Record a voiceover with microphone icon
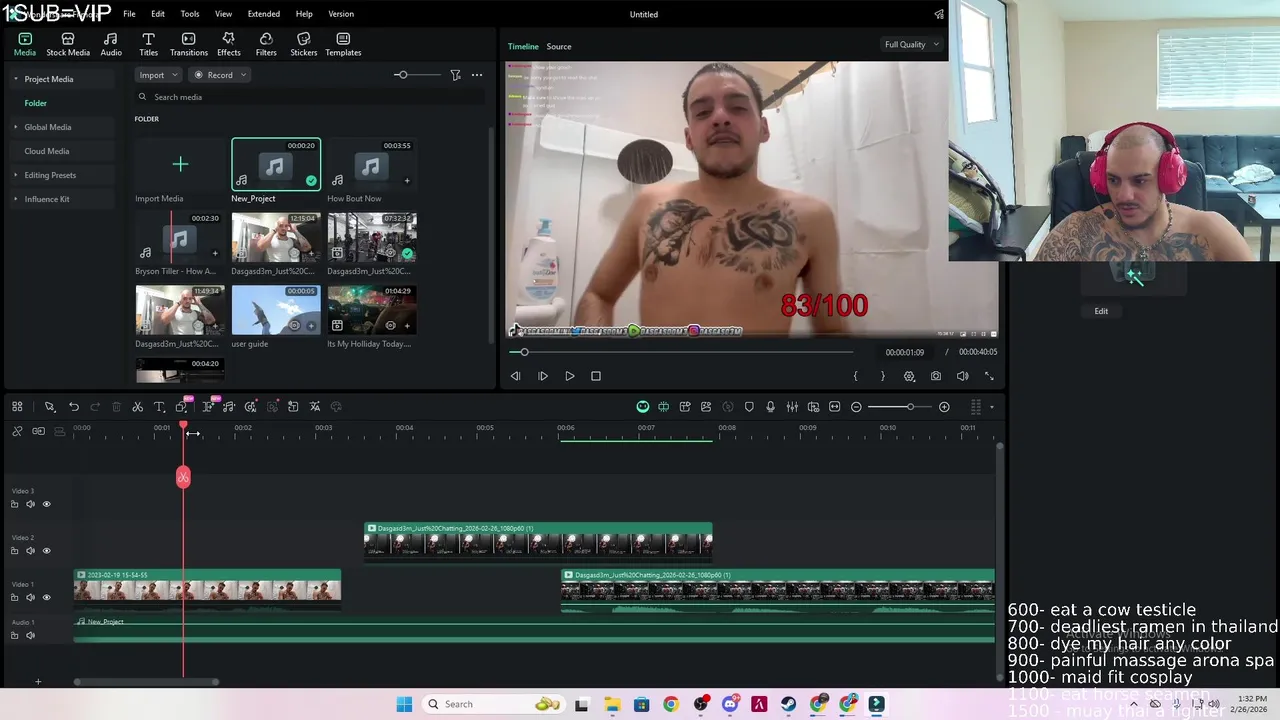The width and height of the screenshot is (1280, 720). [x=770, y=407]
